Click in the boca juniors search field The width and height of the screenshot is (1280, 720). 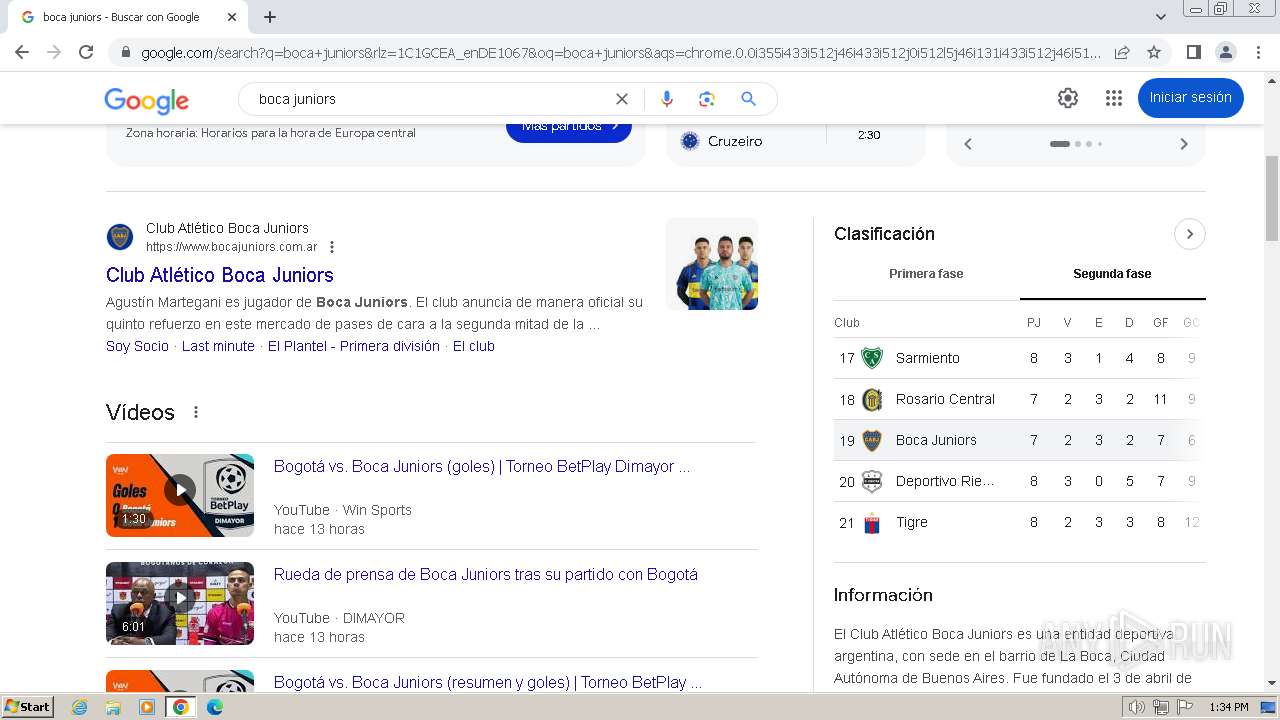click(x=430, y=99)
